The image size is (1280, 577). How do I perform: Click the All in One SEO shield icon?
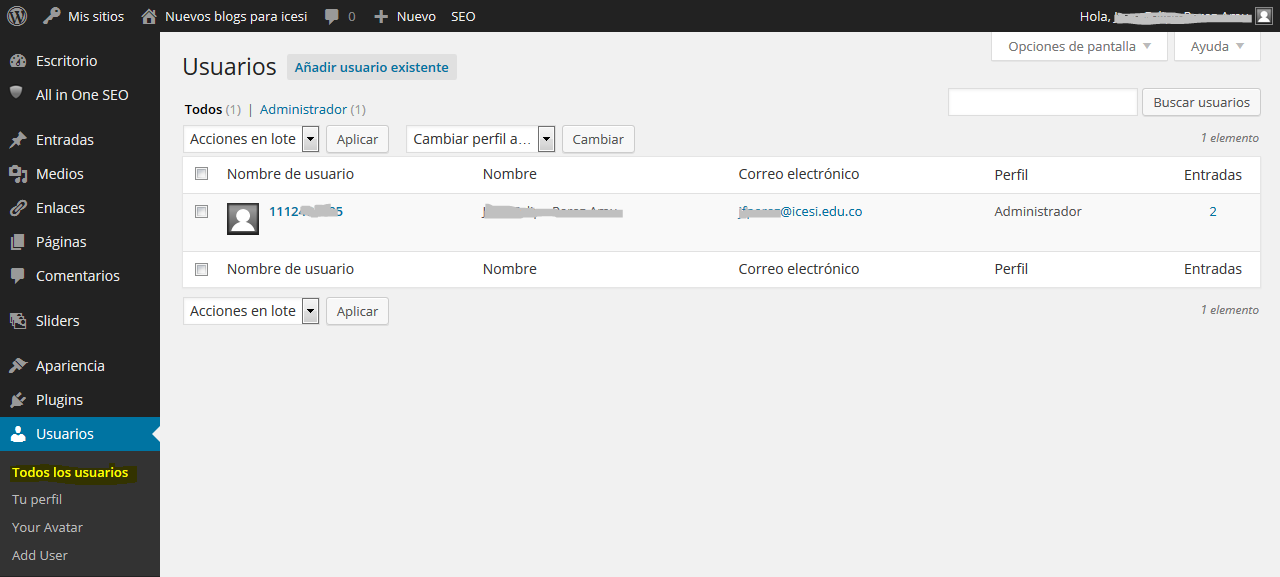[x=17, y=94]
